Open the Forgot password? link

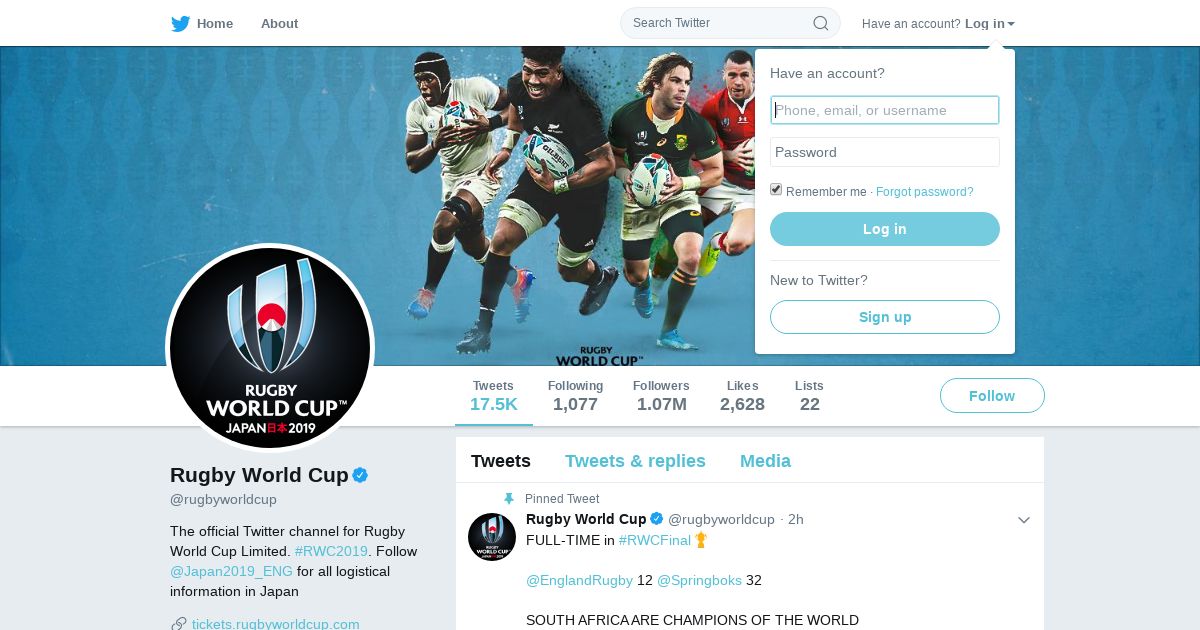924,192
